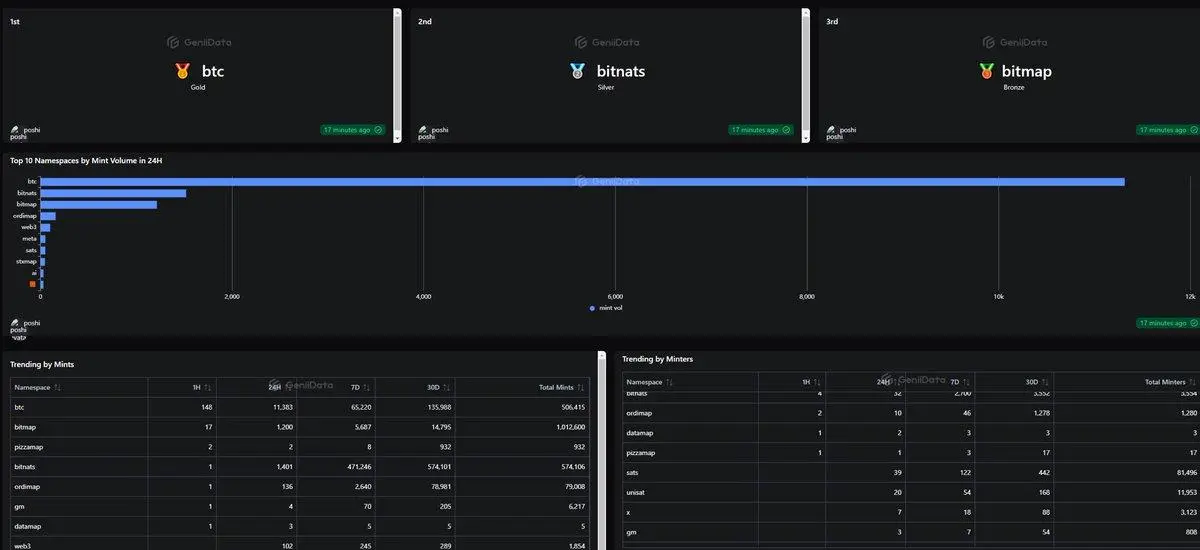Click the poshi avatar under the bar chart
This screenshot has width=1200, height=550.
pos(16,323)
